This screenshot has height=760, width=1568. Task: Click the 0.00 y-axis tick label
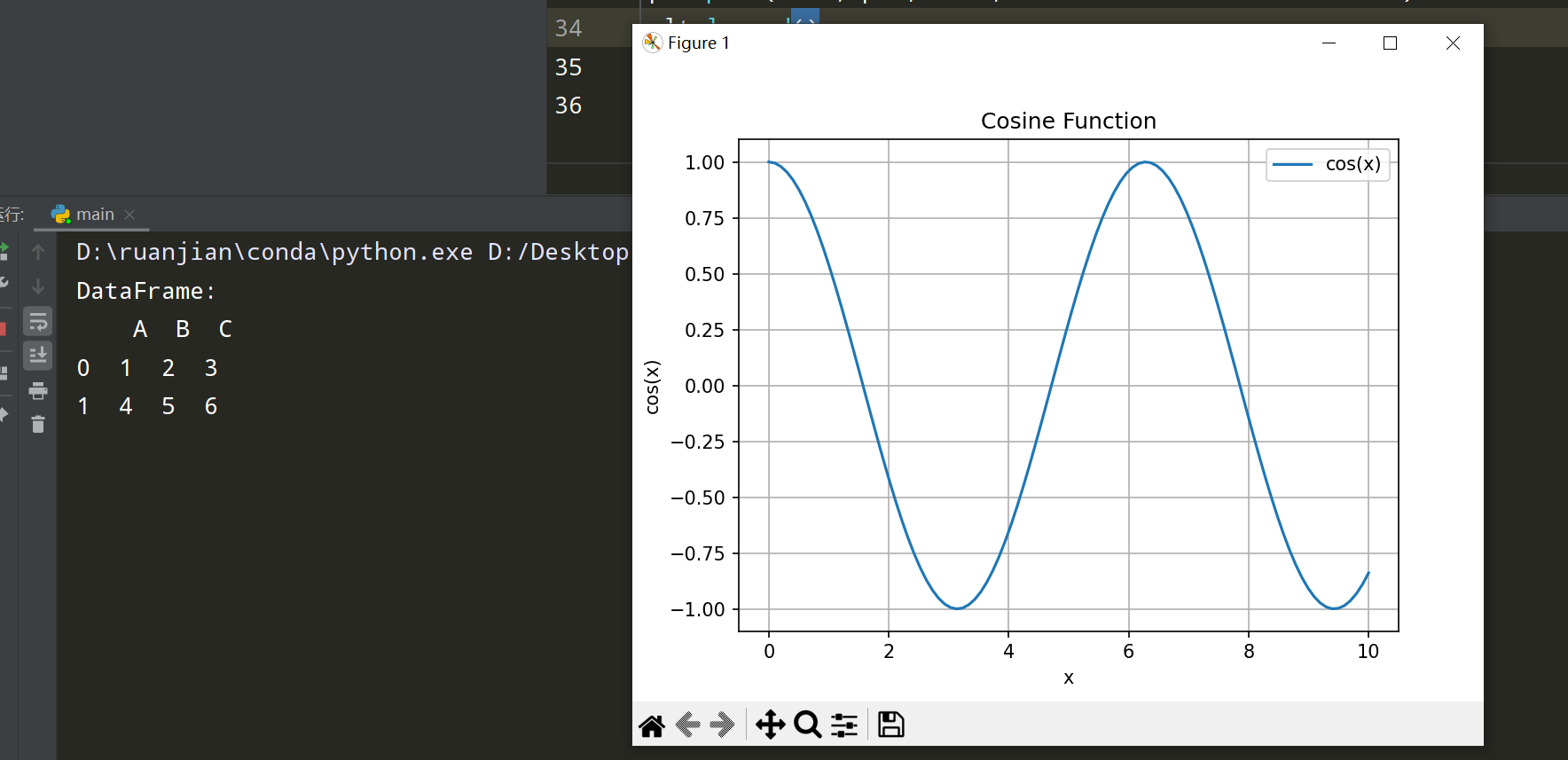704,386
